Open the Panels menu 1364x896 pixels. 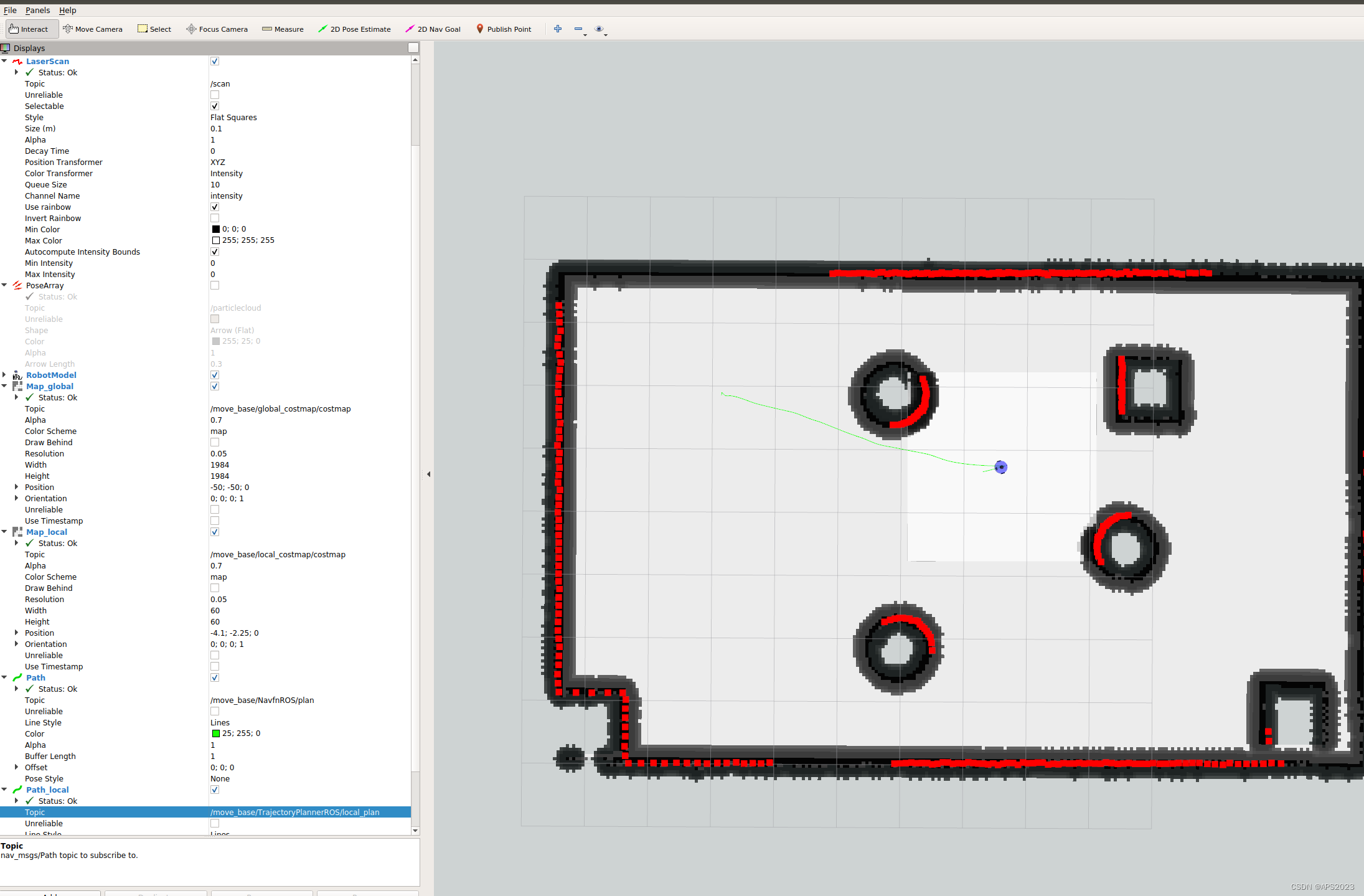(37, 11)
